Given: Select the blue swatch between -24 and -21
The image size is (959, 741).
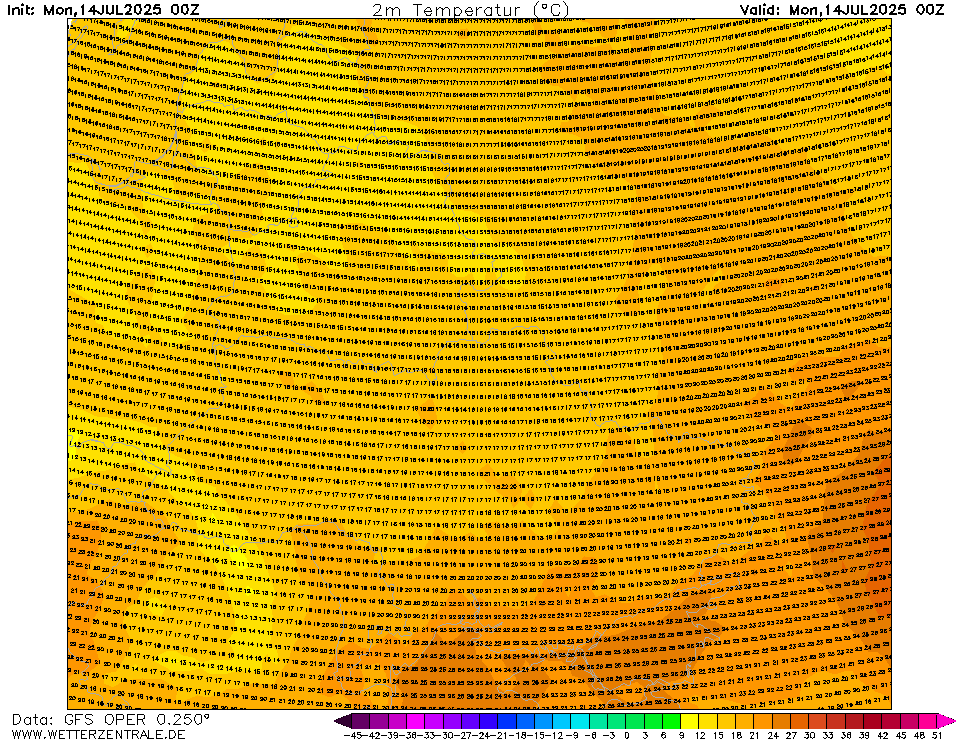Looking at the screenshot, I should [x=488, y=721].
